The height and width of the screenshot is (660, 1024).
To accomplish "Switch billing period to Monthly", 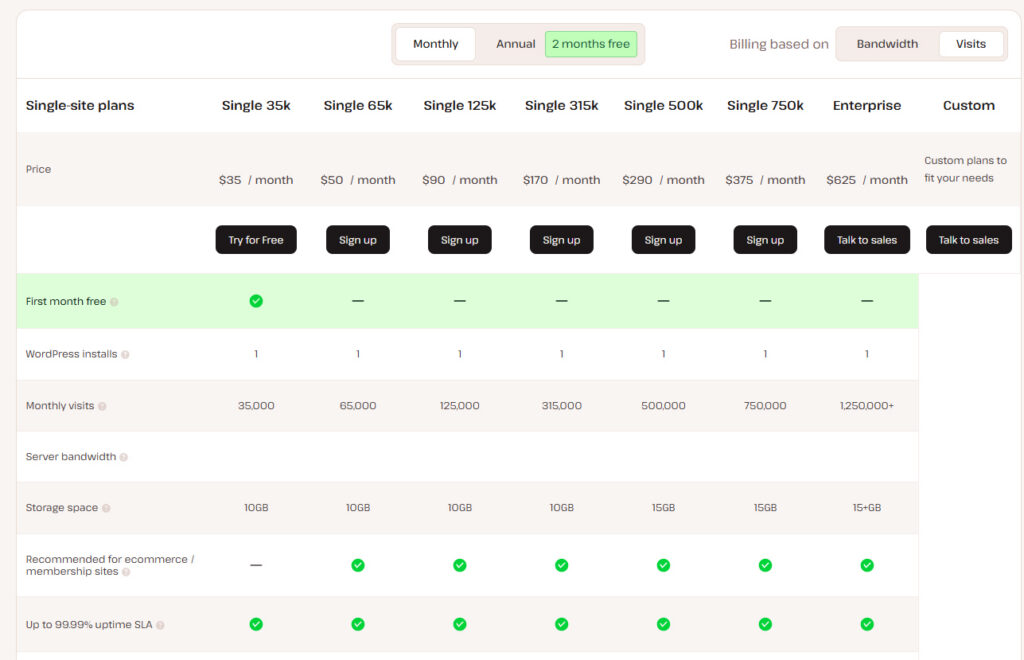I will [435, 44].
